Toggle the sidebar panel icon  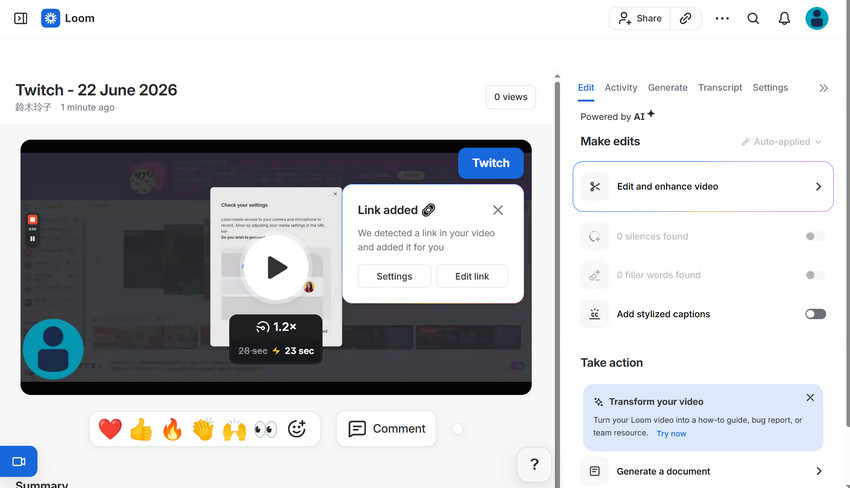(x=21, y=18)
